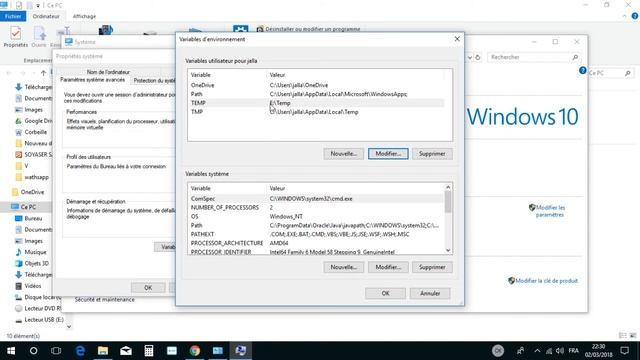Click the volume tray icon
This screenshot has width=640, height=360.
[x=560, y=351]
